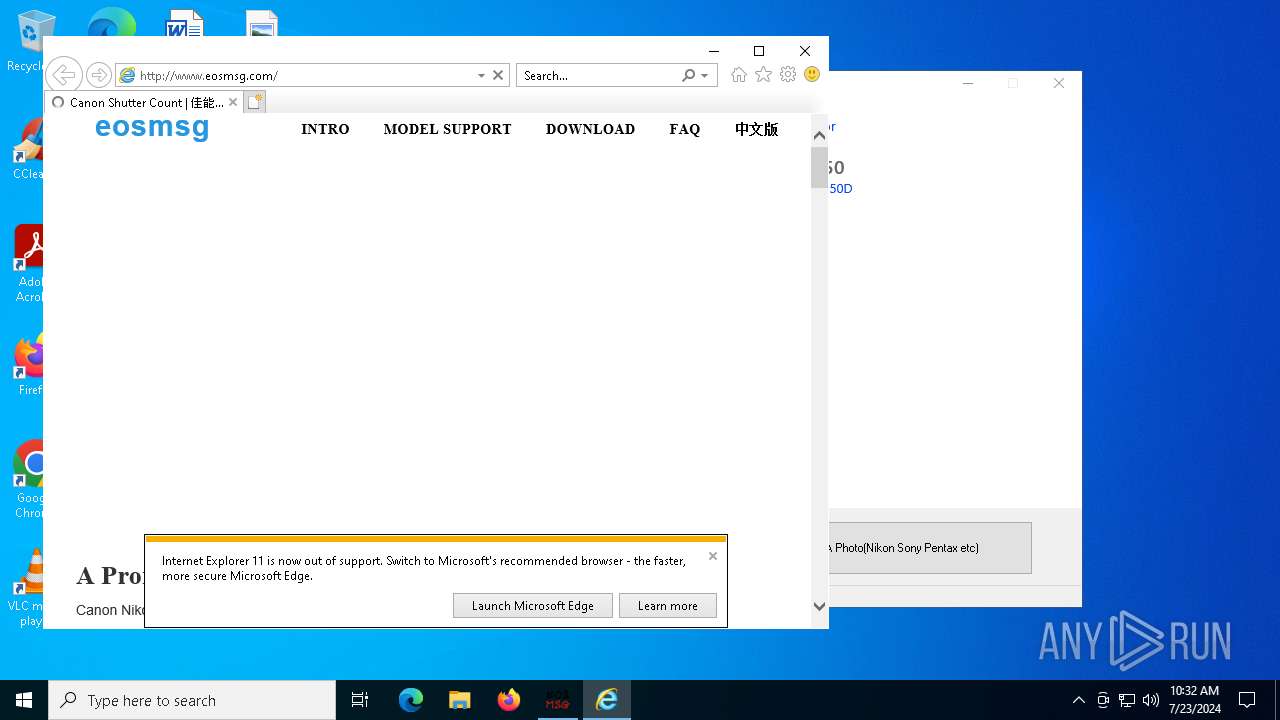Click the blue 50D link in background window

[x=841, y=189]
